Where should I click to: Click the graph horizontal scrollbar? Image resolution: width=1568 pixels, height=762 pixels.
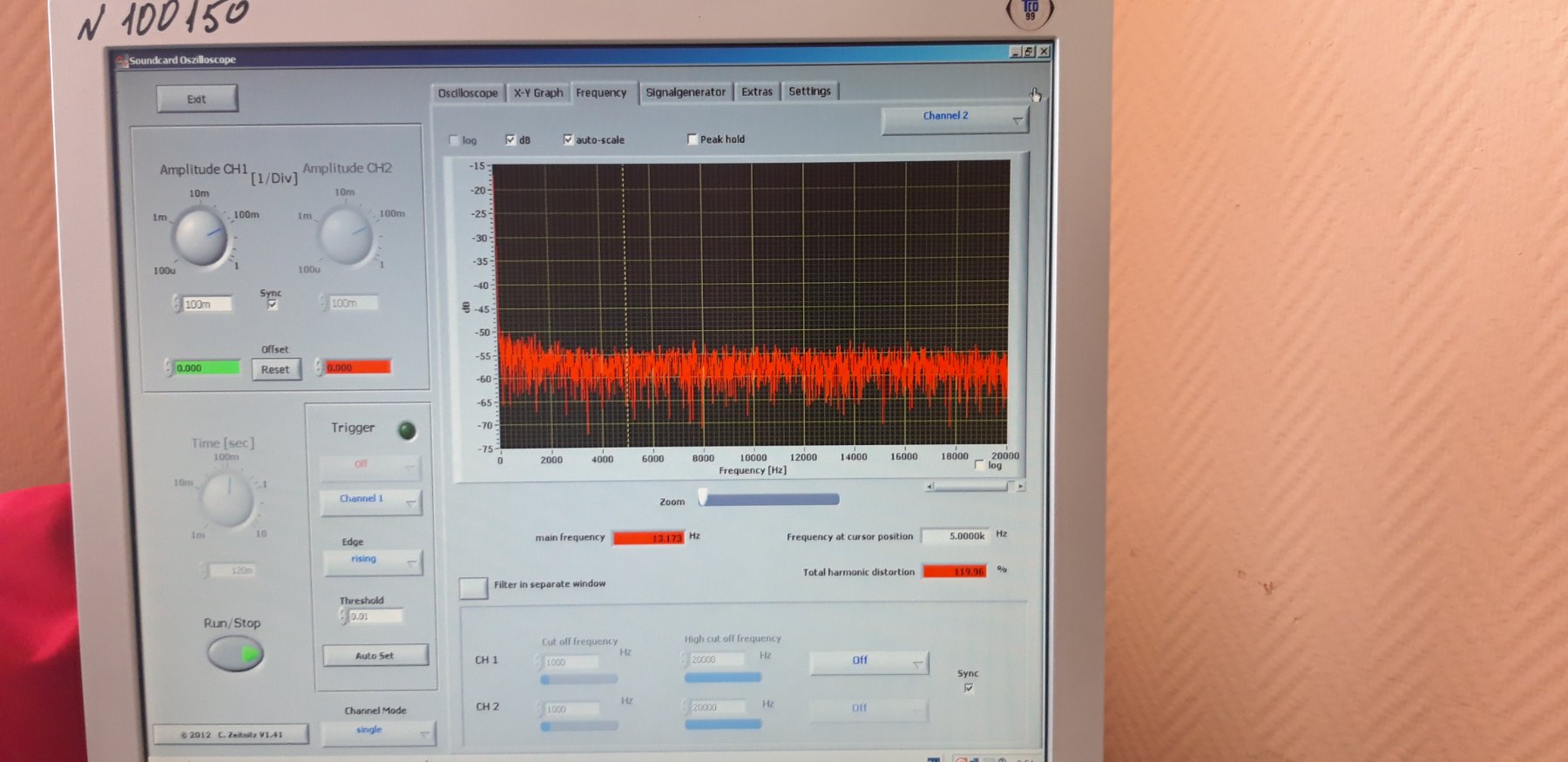click(x=975, y=487)
